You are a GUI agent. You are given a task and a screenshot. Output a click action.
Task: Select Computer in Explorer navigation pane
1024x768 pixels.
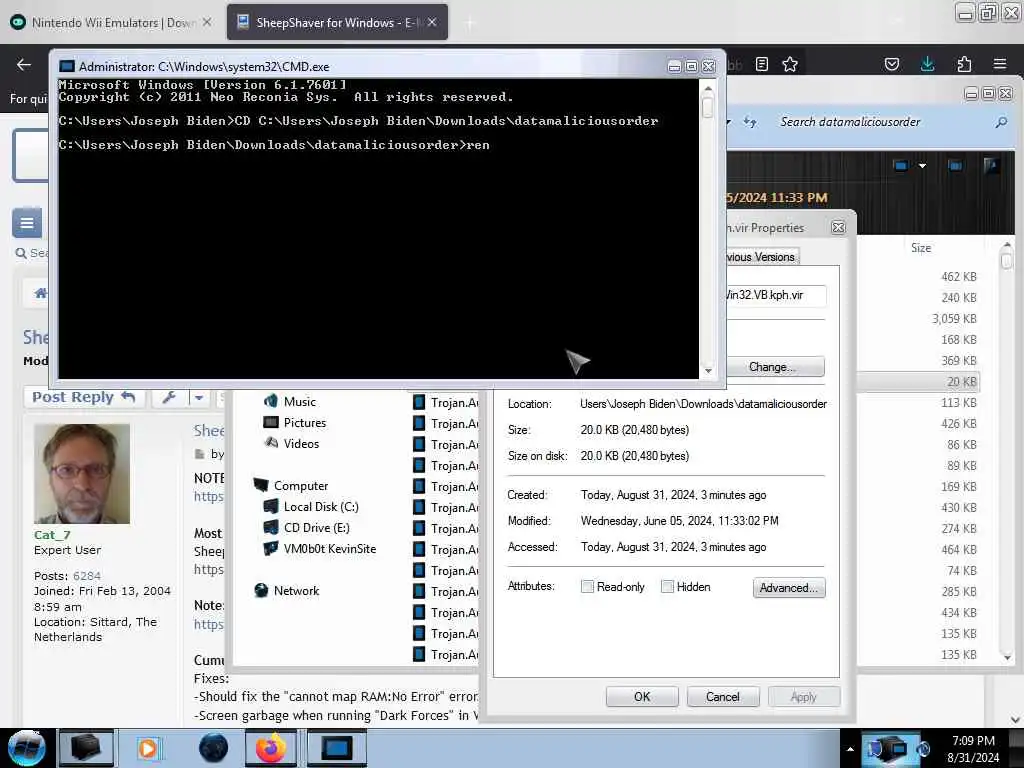pos(300,486)
